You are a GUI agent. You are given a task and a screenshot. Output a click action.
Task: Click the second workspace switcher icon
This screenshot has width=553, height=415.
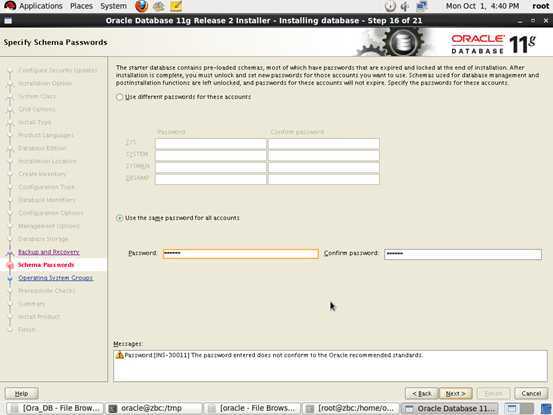pos(527,409)
